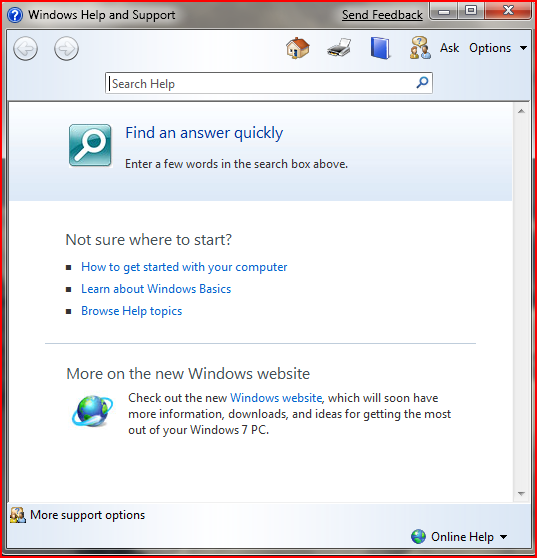
Task: Click the scrollbar down arrow
Action: click(521, 493)
